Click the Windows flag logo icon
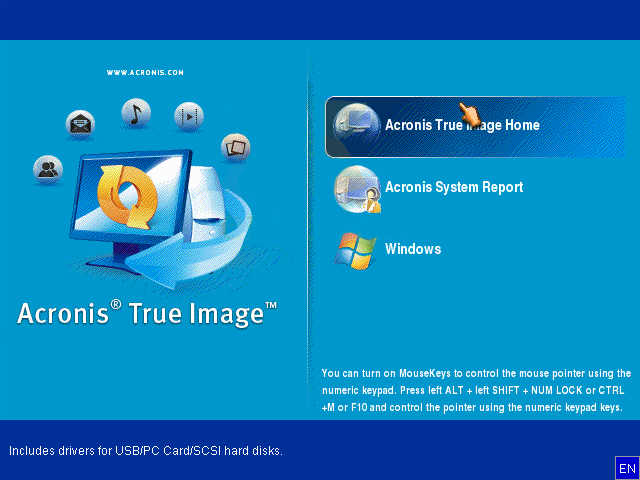 (x=355, y=251)
